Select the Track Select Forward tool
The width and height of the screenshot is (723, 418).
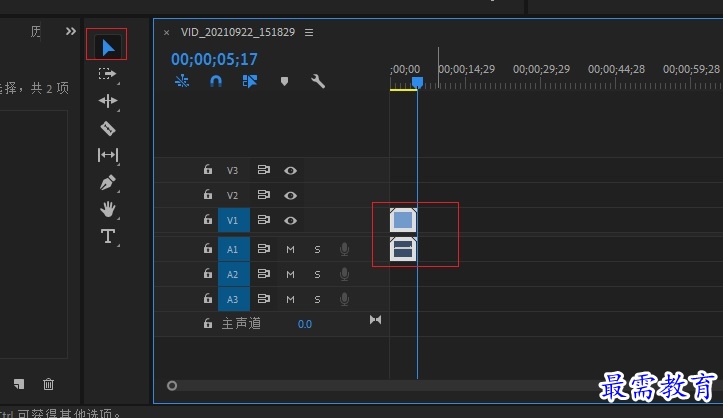tap(107, 74)
